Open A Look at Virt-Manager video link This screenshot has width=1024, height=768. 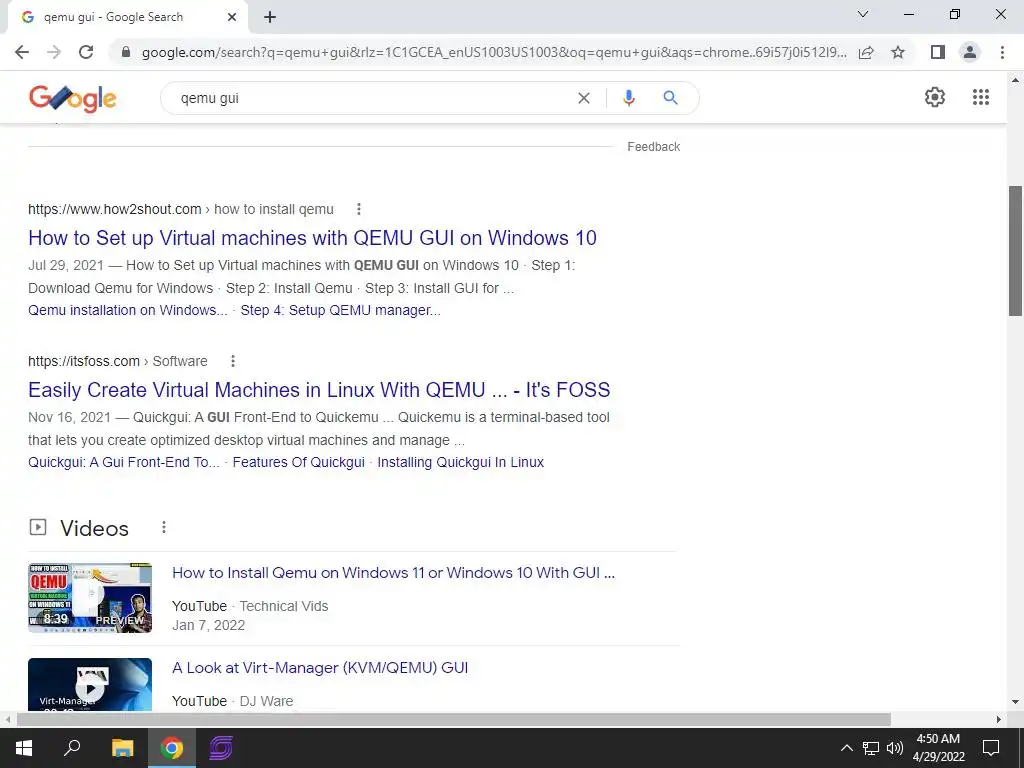(x=320, y=667)
